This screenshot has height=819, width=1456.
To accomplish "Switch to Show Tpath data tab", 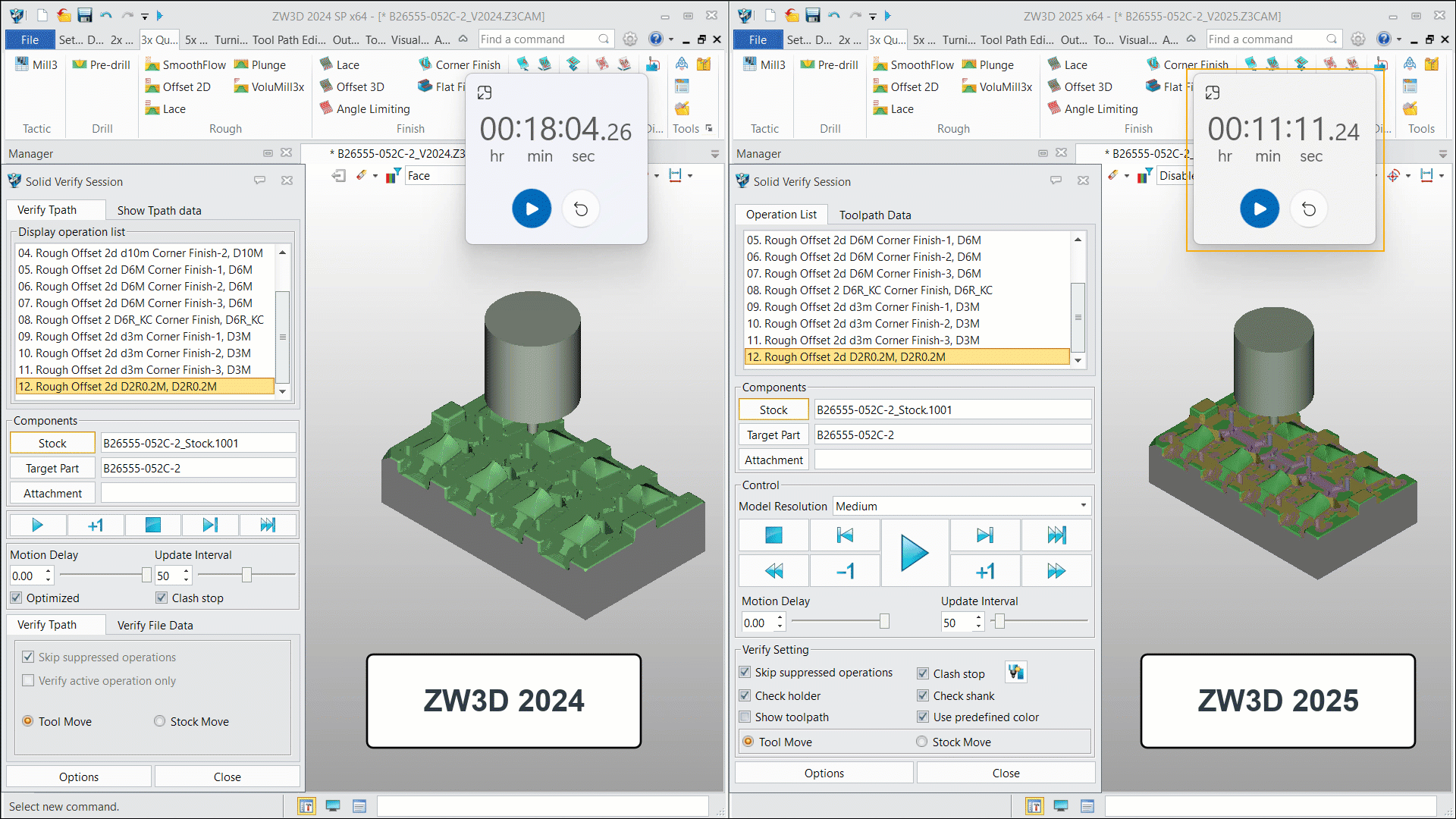I will point(159,210).
